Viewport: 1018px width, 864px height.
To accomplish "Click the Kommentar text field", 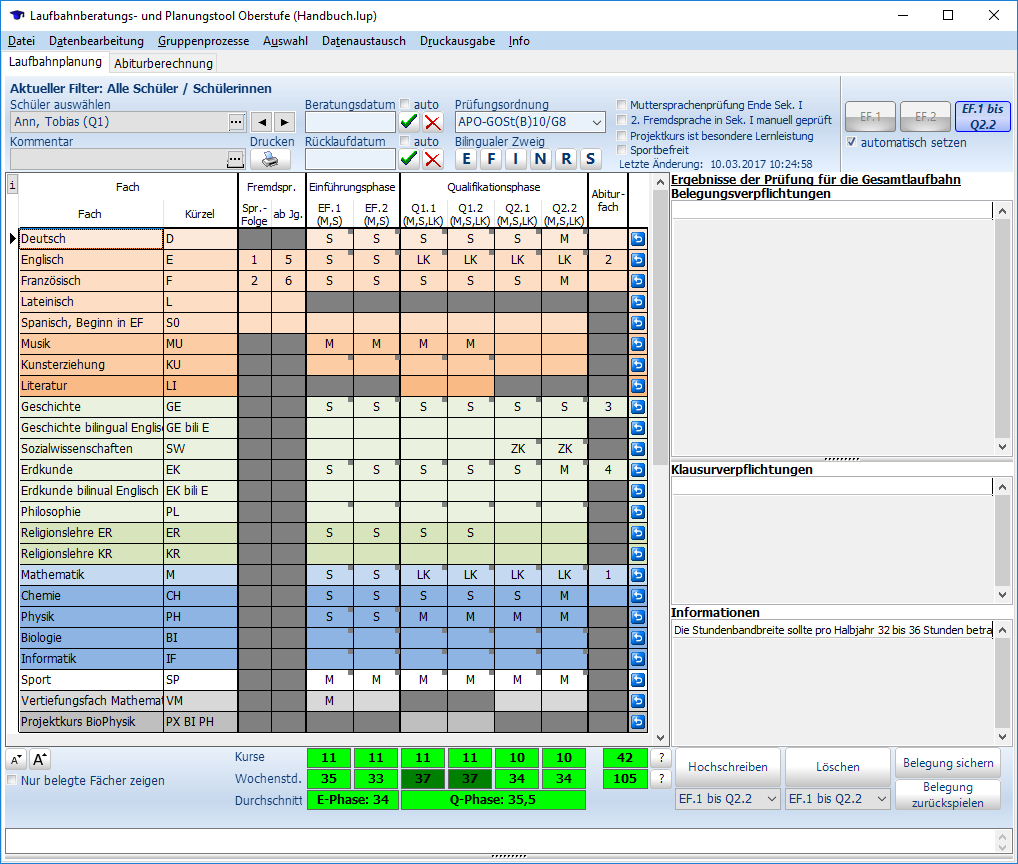I will [119, 159].
